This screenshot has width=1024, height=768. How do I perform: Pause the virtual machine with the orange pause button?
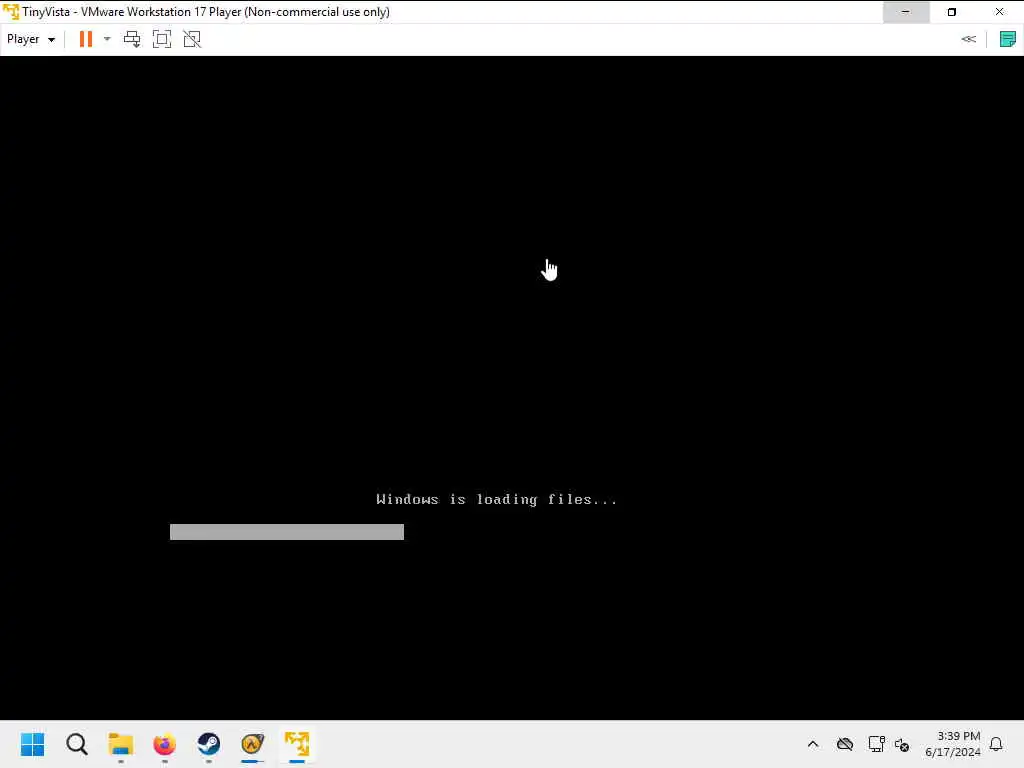click(x=86, y=39)
